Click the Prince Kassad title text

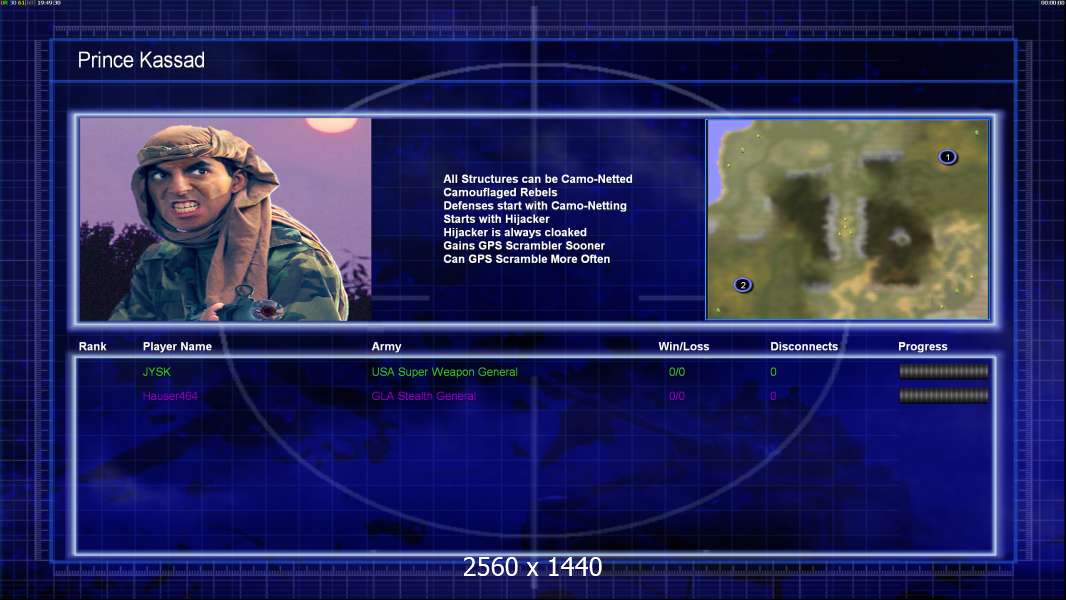(x=141, y=60)
